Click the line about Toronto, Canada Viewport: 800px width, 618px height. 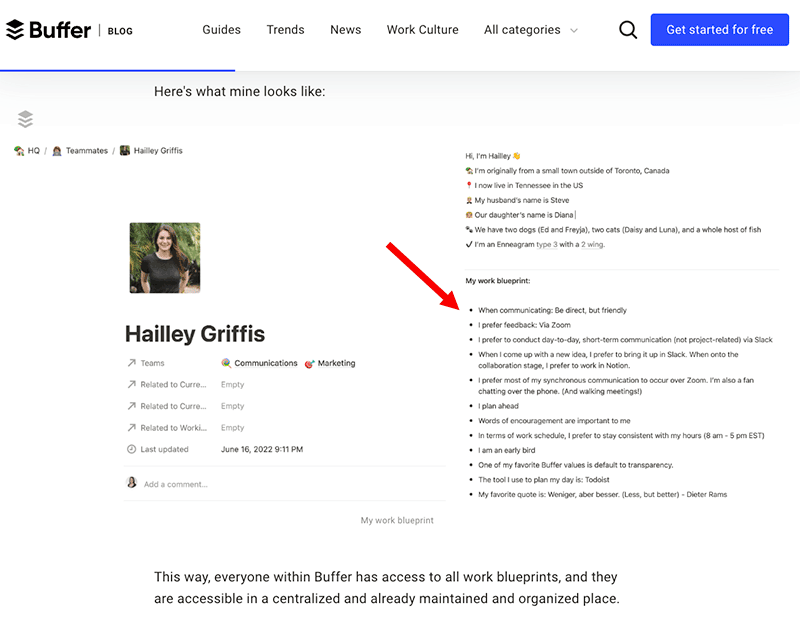(x=567, y=170)
